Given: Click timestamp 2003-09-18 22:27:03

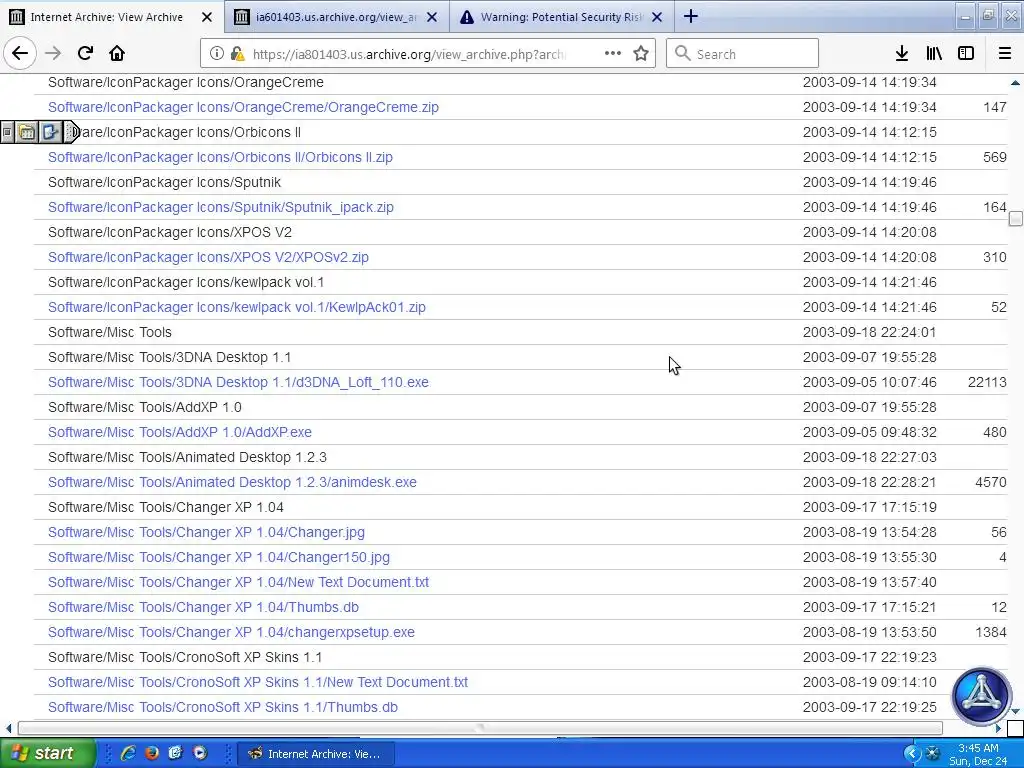Looking at the screenshot, I should [x=869, y=458].
